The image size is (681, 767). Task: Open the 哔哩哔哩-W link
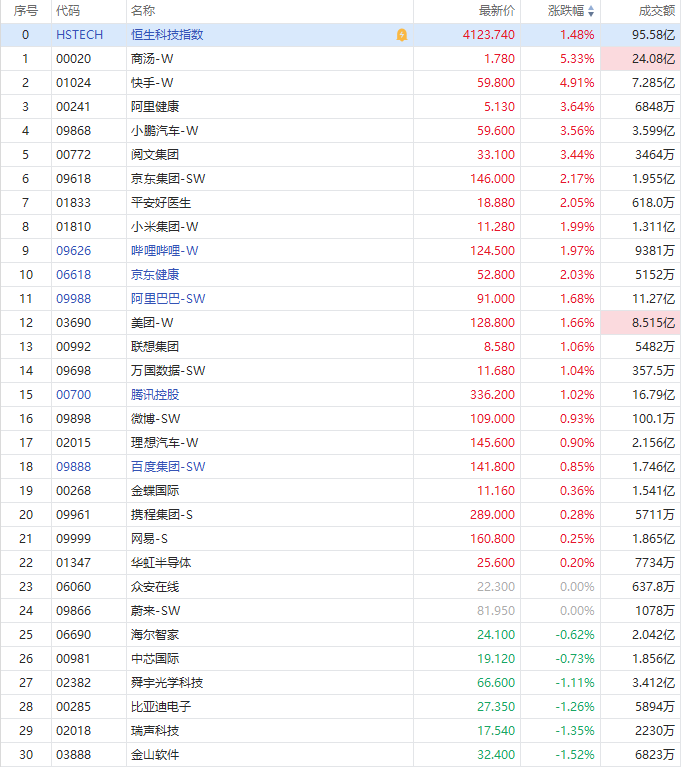point(164,250)
